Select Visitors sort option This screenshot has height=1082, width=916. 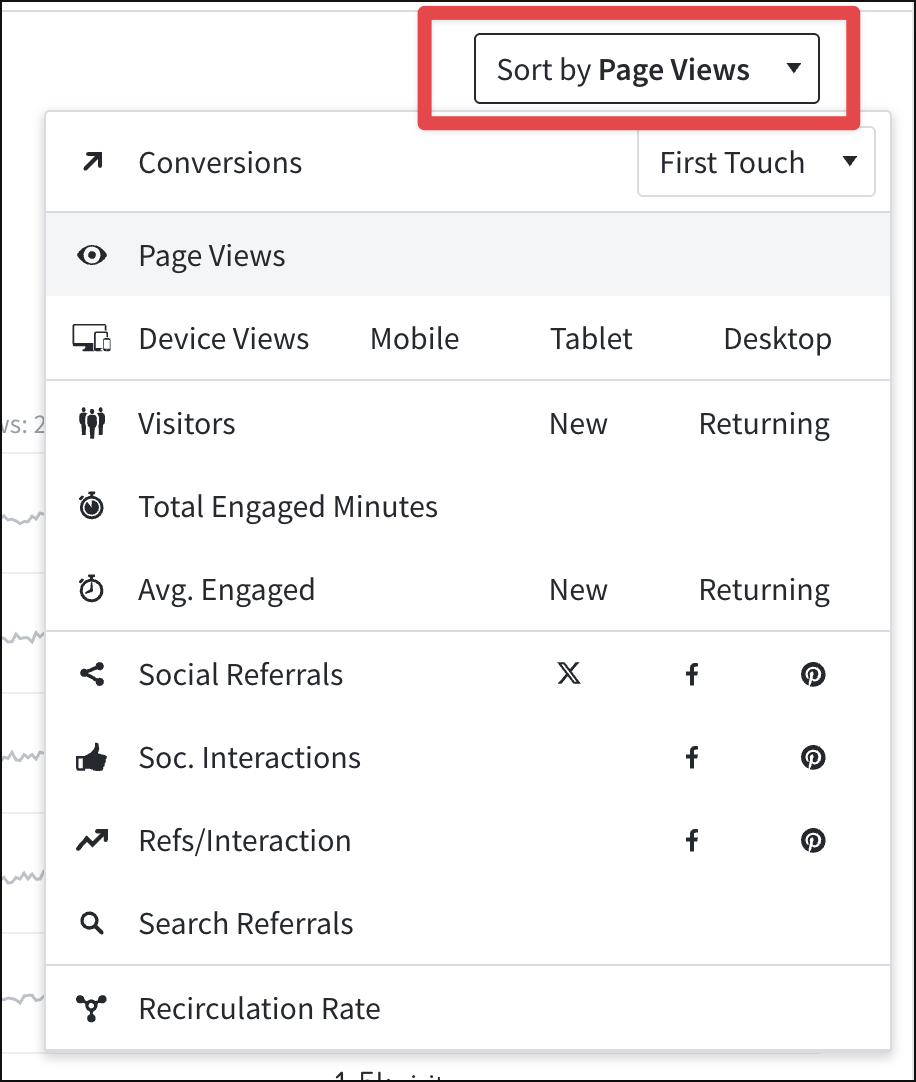[x=186, y=424]
